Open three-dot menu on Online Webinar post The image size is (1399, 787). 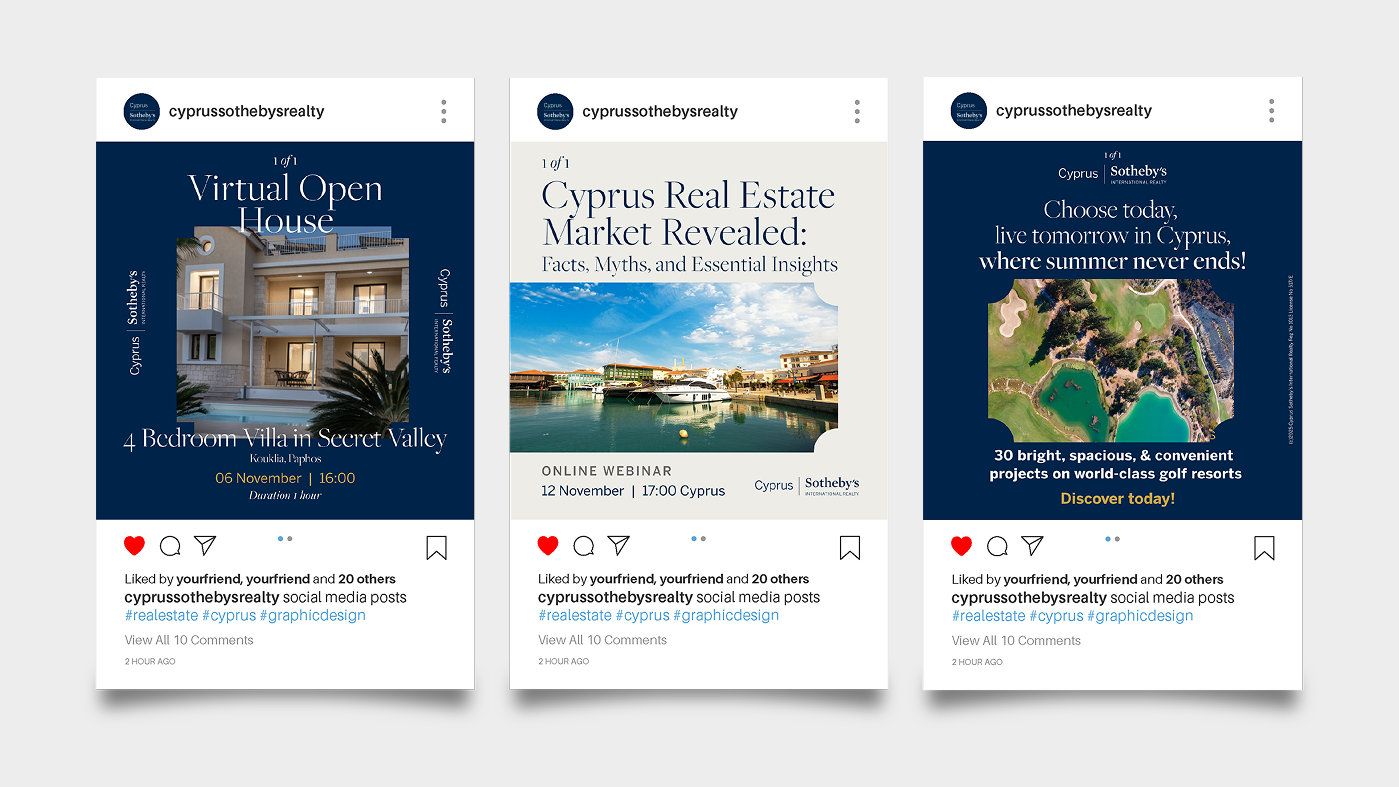(x=857, y=111)
